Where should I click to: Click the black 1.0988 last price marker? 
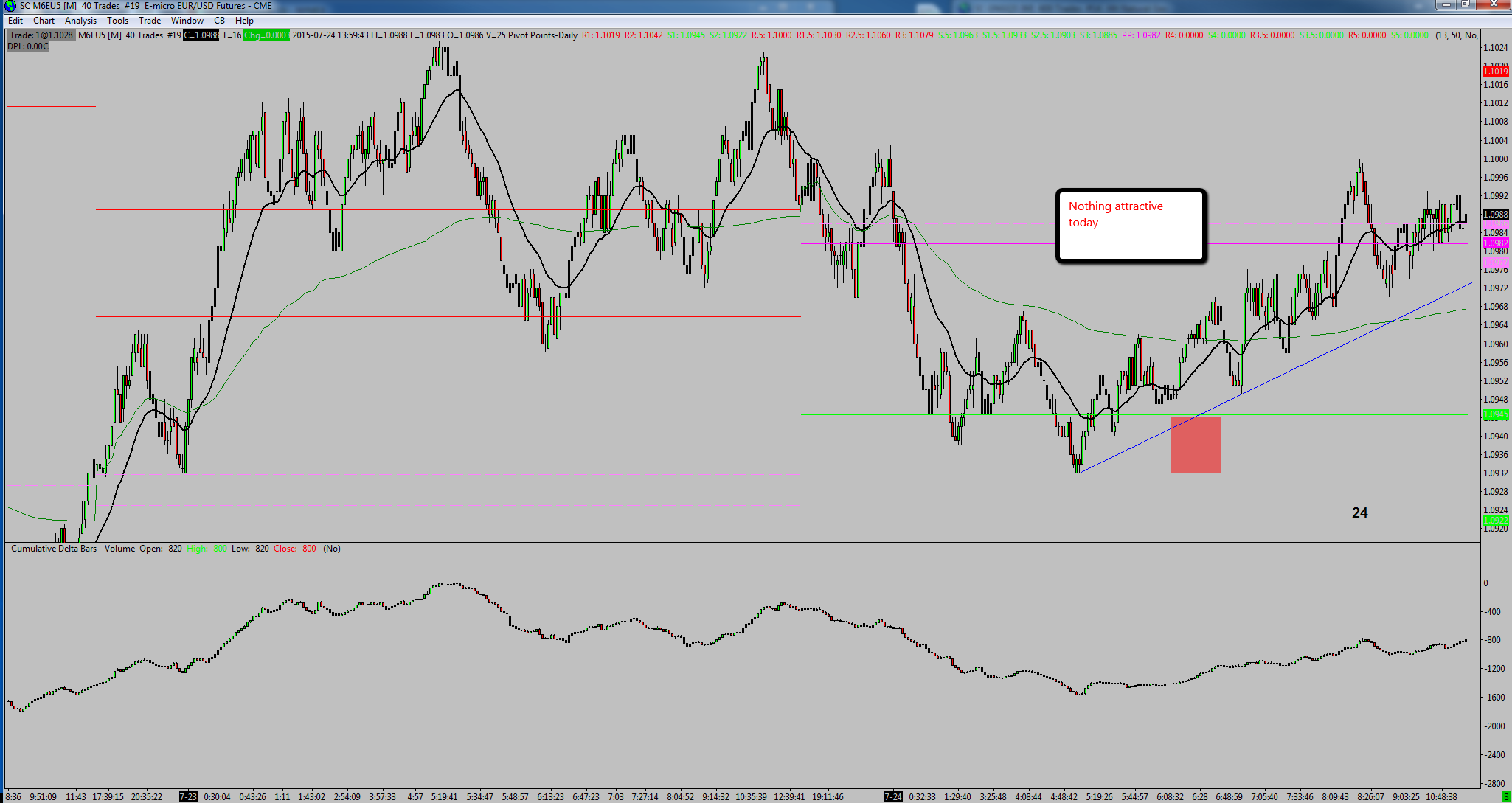(1495, 214)
